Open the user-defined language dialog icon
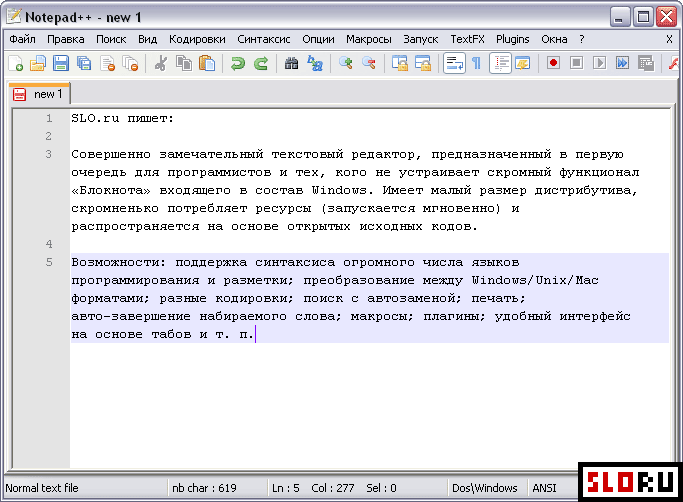The width and height of the screenshot is (683, 502). 523,63
